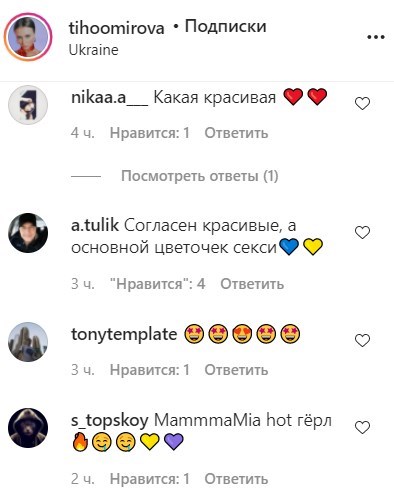Reply to nikaa.a__ via Ответить
The image size is (394, 495).
236,133
